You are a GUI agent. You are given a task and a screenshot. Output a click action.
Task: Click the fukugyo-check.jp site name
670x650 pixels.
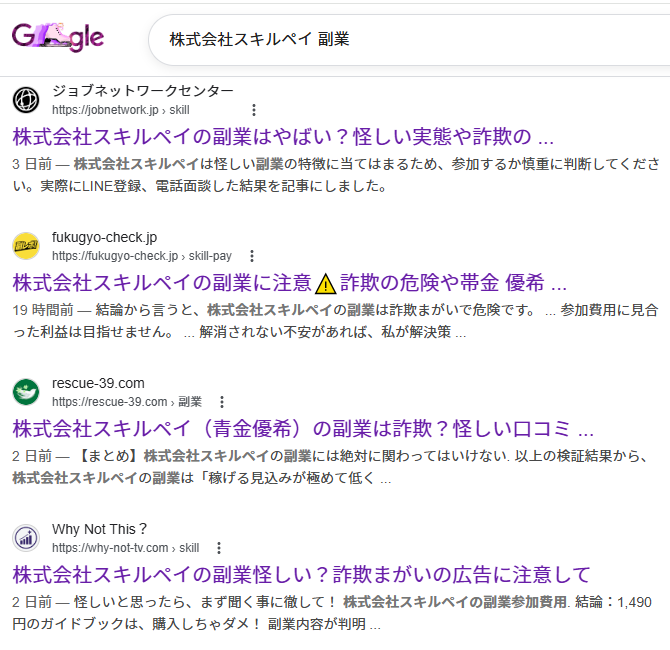coord(104,237)
